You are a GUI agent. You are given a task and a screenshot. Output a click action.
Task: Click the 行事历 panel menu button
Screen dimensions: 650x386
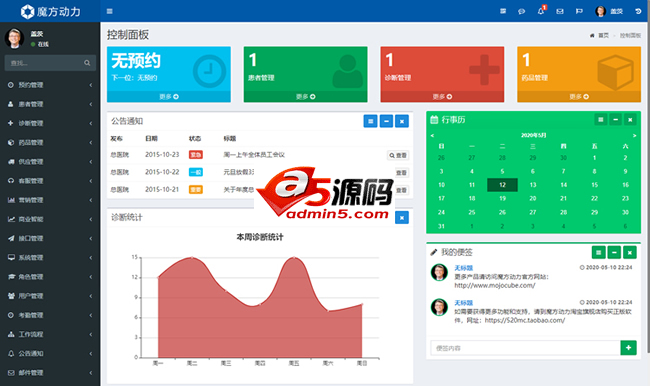click(600, 120)
